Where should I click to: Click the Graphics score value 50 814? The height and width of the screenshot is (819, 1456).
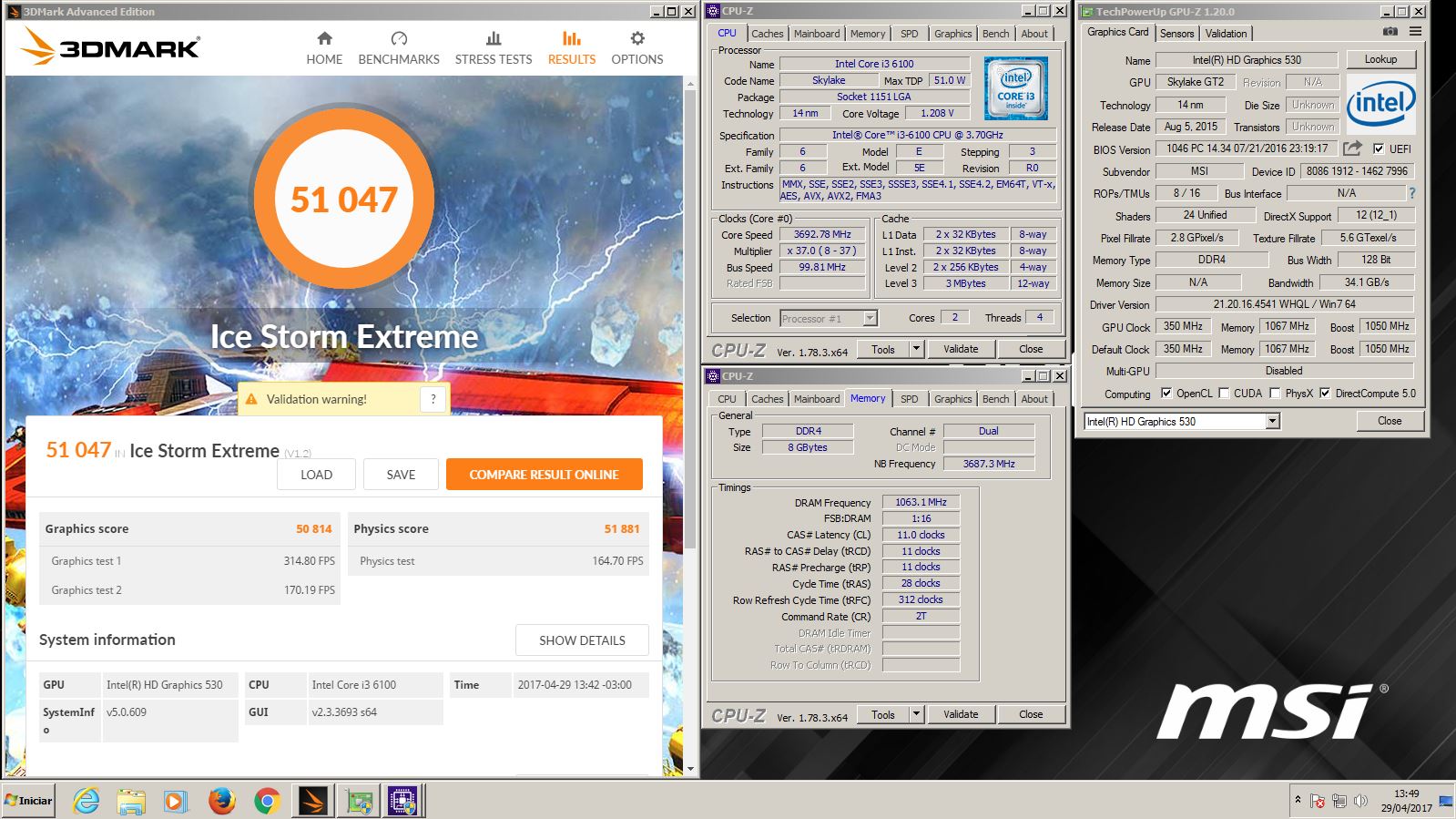click(314, 529)
